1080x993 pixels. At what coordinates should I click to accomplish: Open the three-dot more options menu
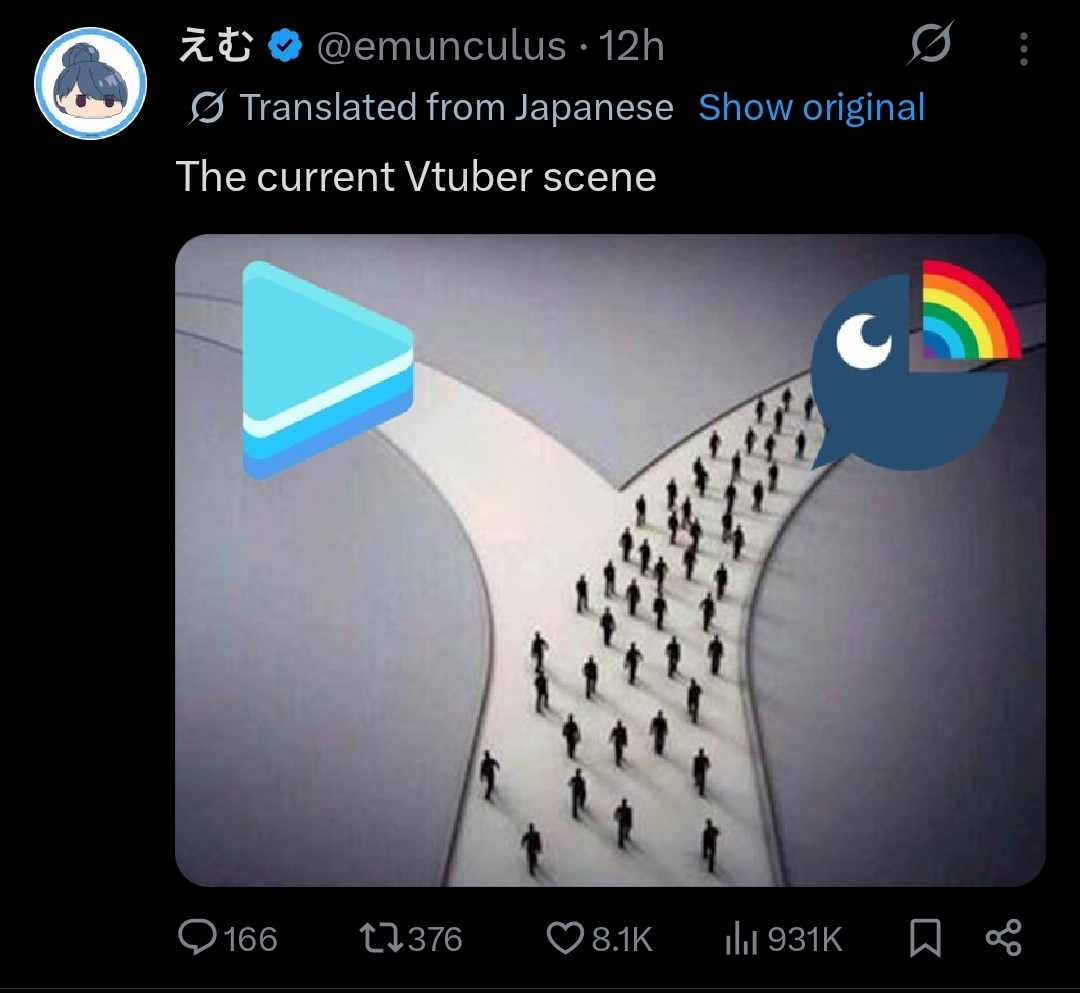click(1024, 49)
